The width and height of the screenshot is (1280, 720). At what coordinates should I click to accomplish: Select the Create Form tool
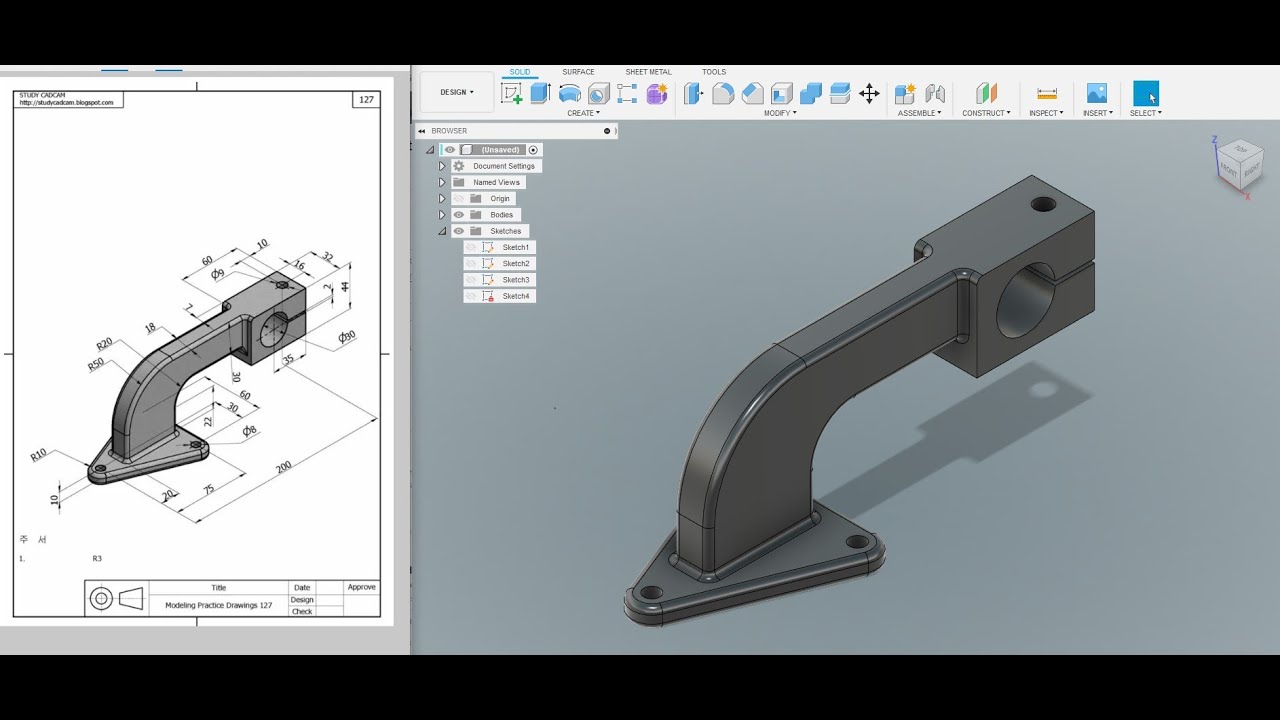657,94
